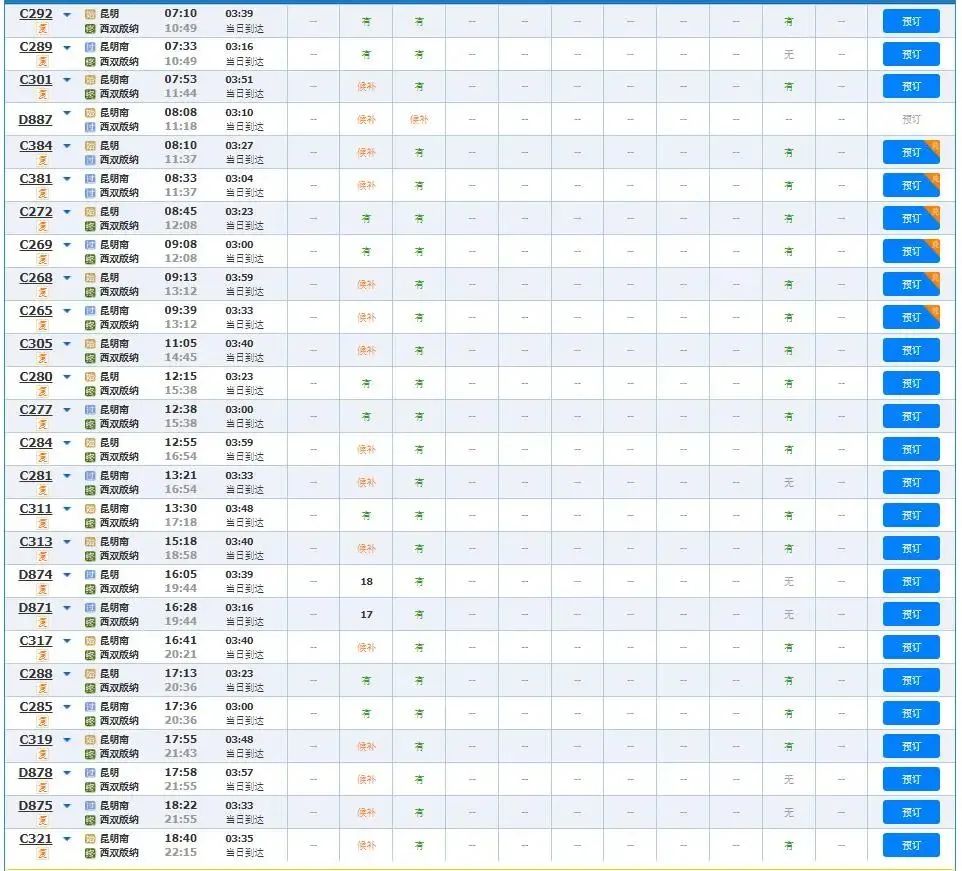The width and height of the screenshot is (962, 871).
Task: Click the origin icon beside 昆明南 for C313
Action: 90,542
